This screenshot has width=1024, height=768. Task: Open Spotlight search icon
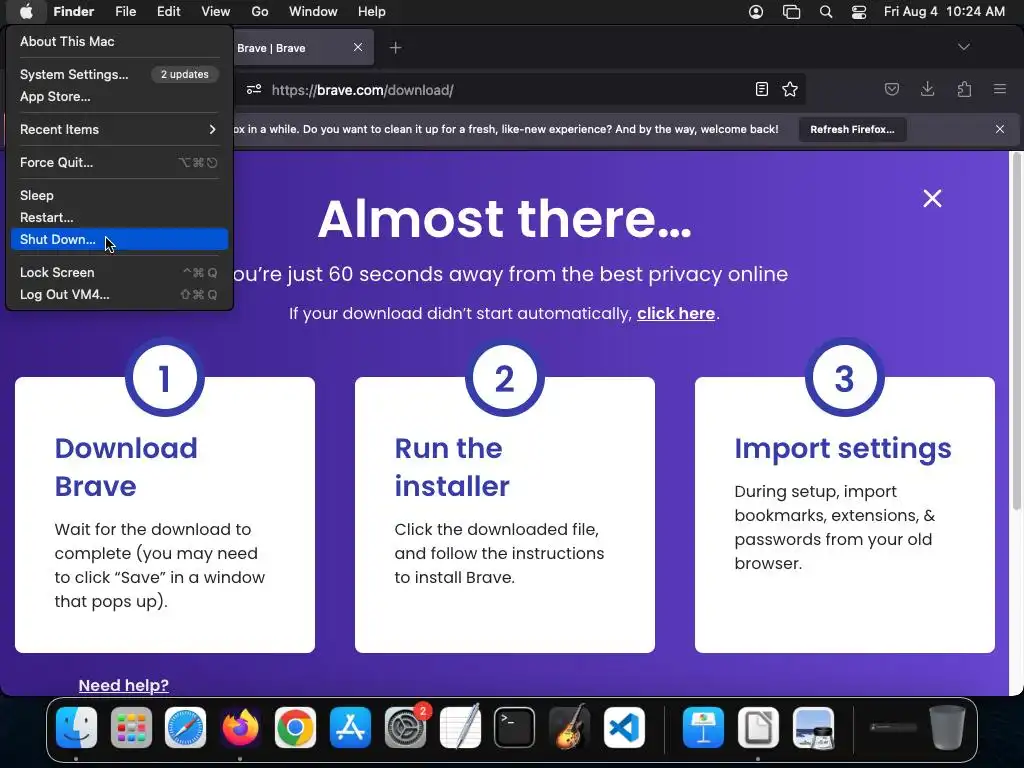click(826, 12)
